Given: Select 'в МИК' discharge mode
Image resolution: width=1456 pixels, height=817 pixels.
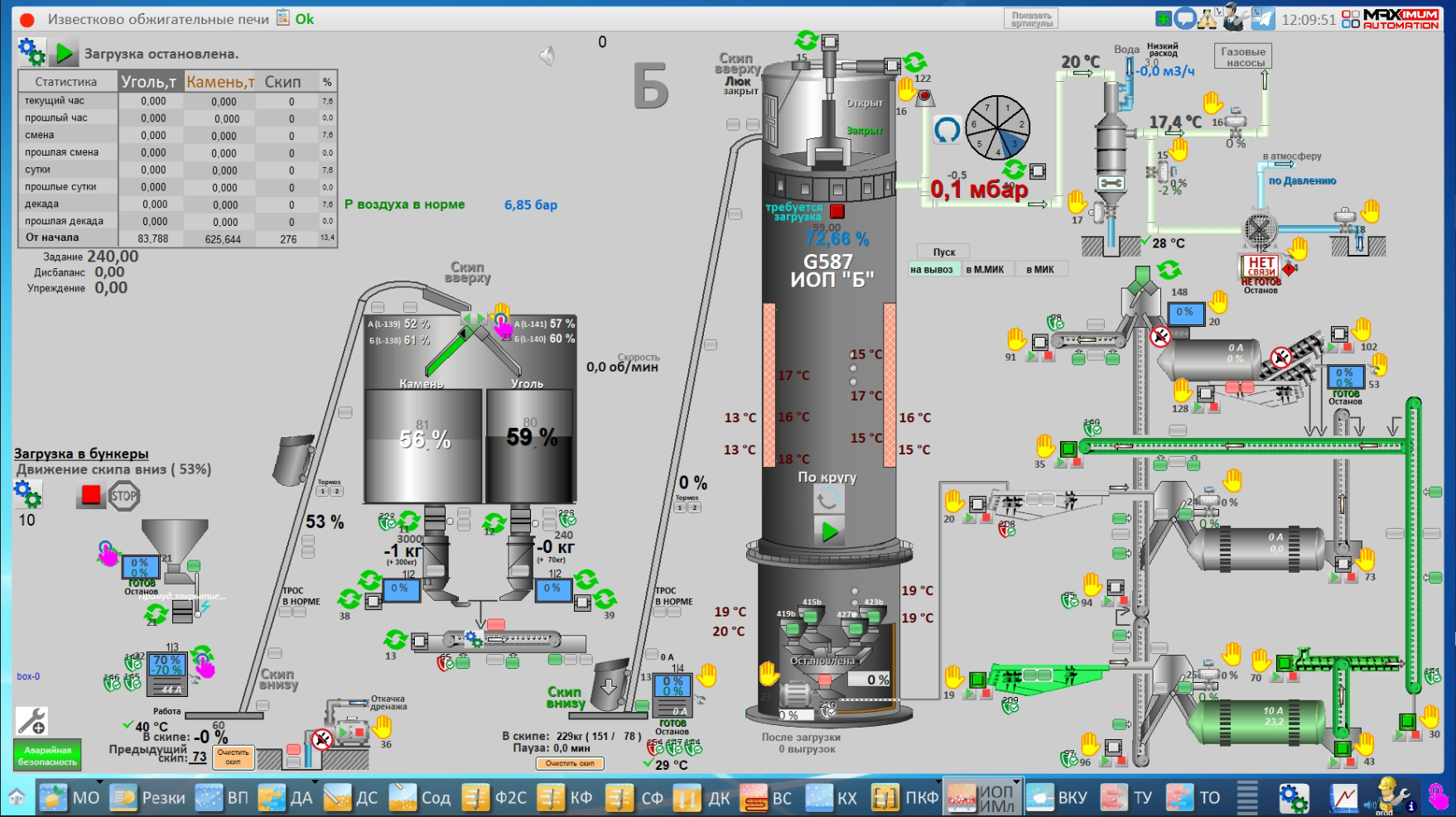Looking at the screenshot, I should pyautogui.click(x=1040, y=269).
